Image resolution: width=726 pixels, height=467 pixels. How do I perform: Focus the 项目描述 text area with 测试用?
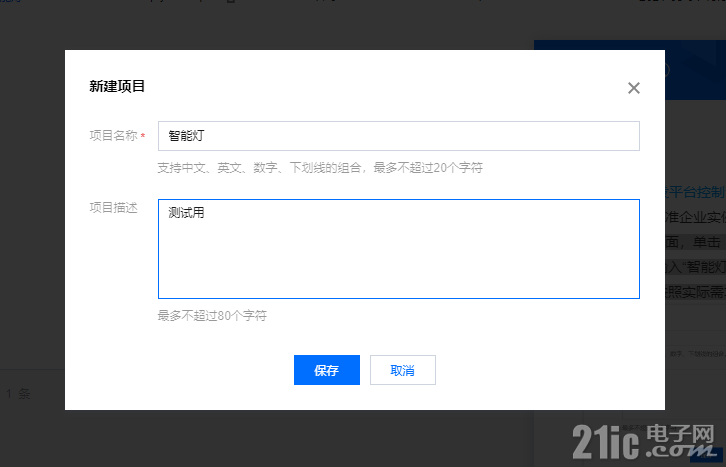pyautogui.click(x=399, y=249)
